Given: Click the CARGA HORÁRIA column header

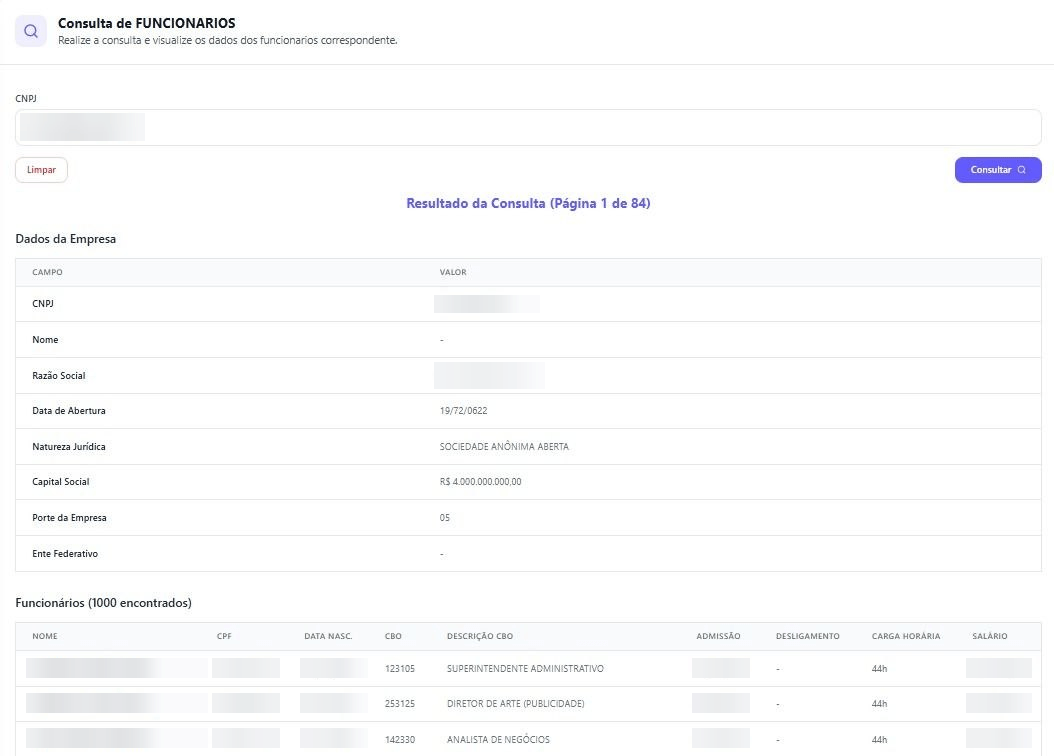Looking at the screenshot, I should [906, 636].
